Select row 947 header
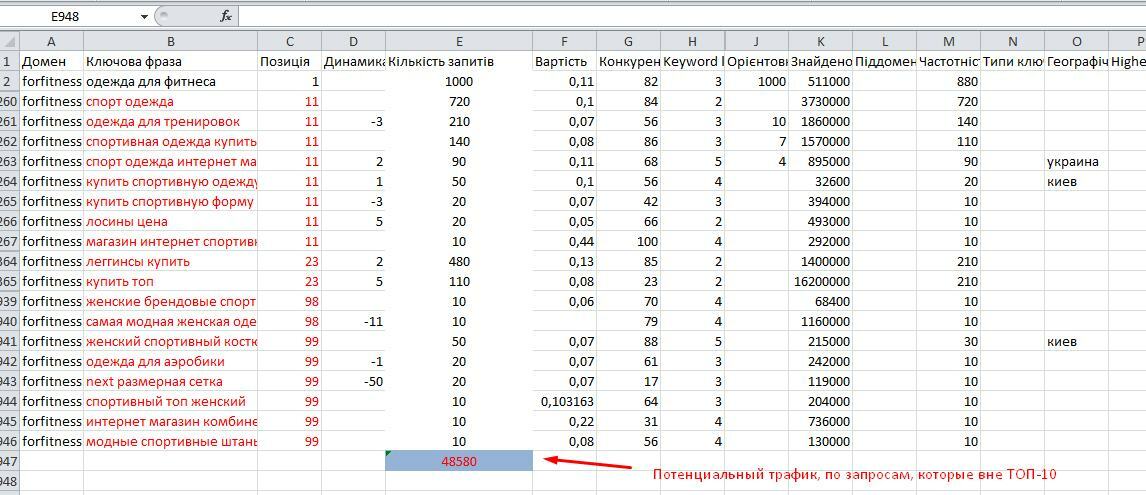The image size is (1146, 495). click(x=10, y=461)
